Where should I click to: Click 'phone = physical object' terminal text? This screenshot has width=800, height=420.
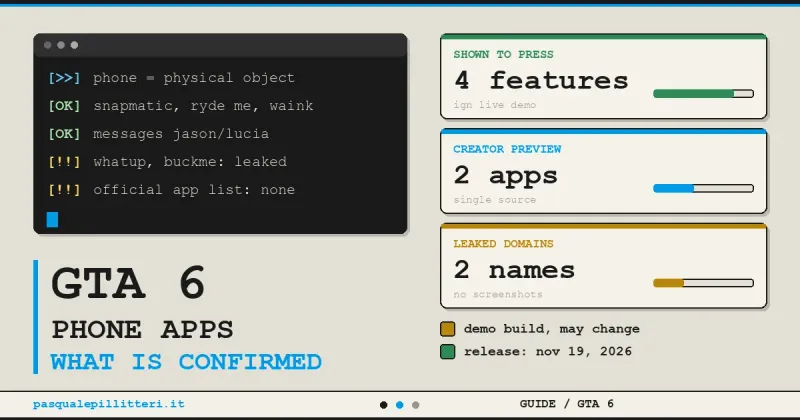click(x=194, y=78)
